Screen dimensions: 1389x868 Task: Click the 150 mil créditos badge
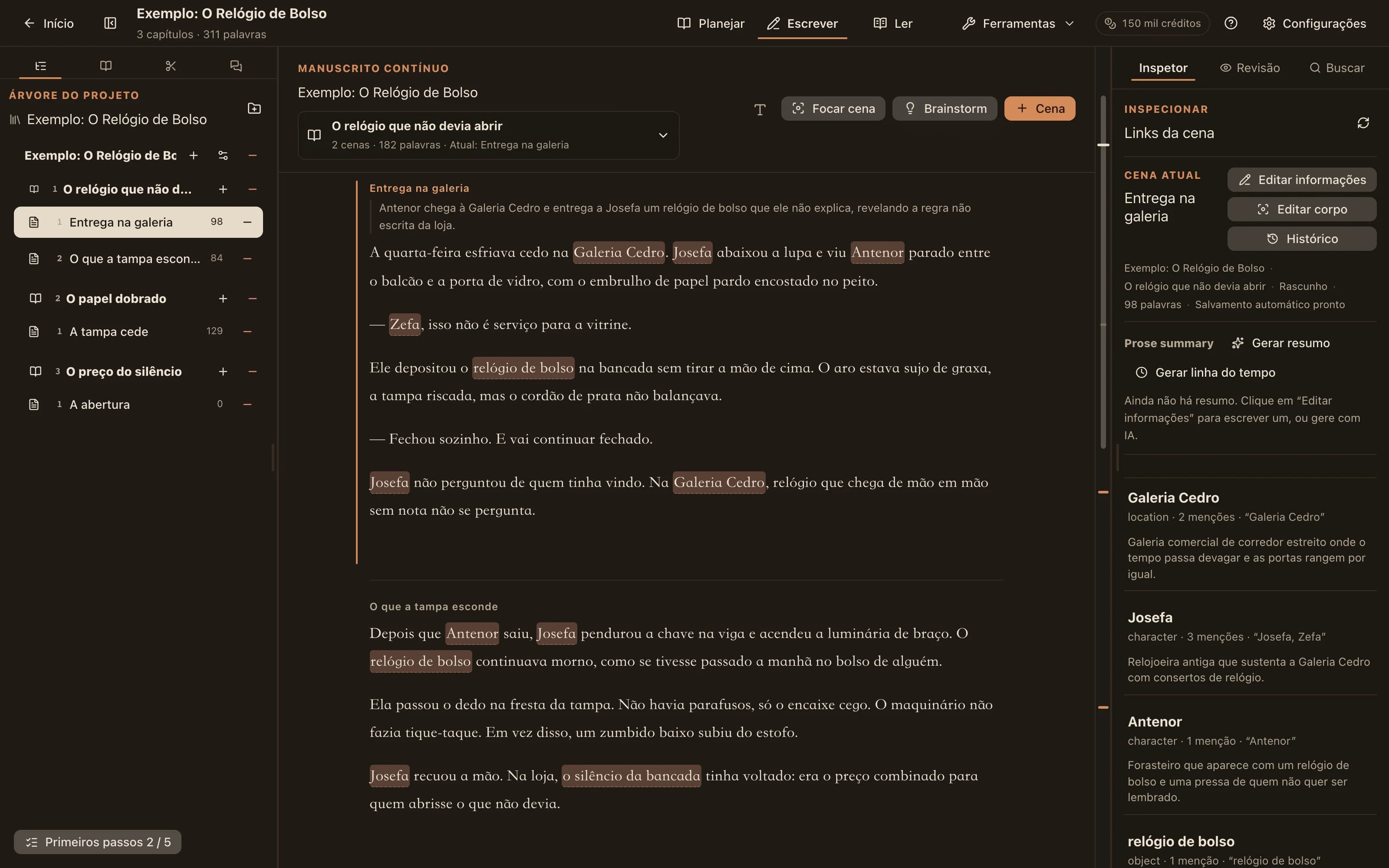[1152, 23]
